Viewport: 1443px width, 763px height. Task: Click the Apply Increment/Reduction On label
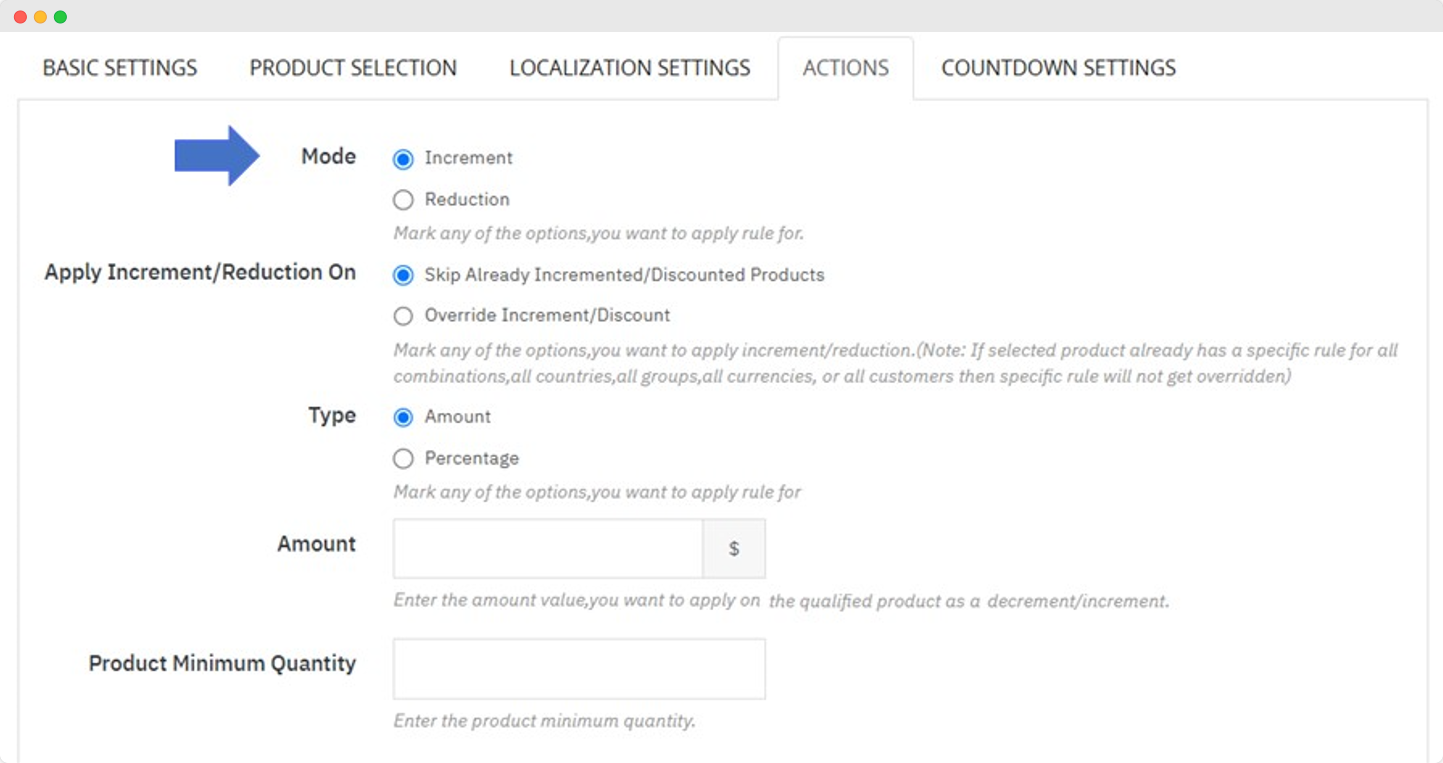coord(200,272)
